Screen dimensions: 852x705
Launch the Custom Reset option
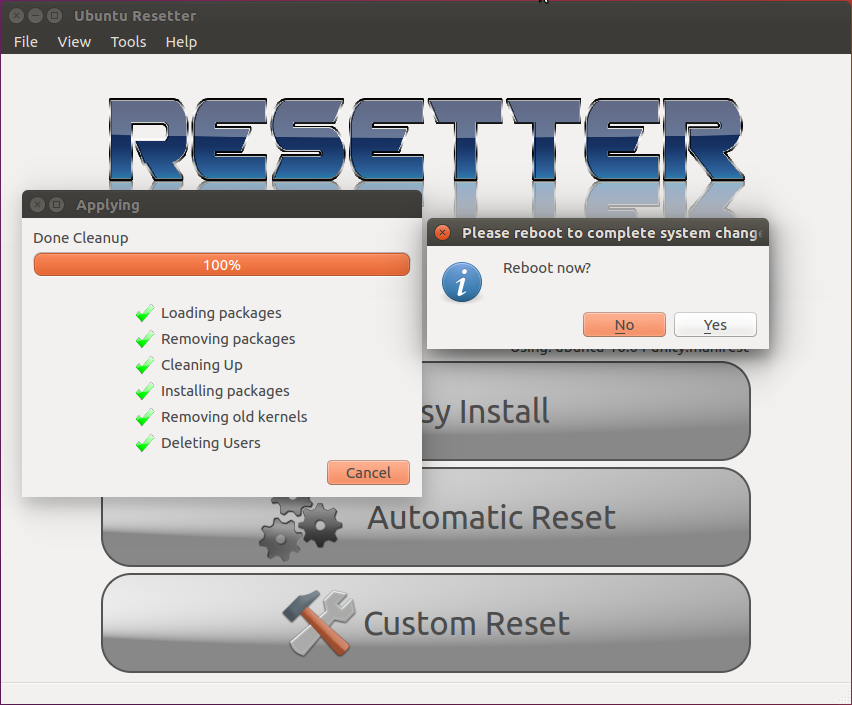coord(425,623)
